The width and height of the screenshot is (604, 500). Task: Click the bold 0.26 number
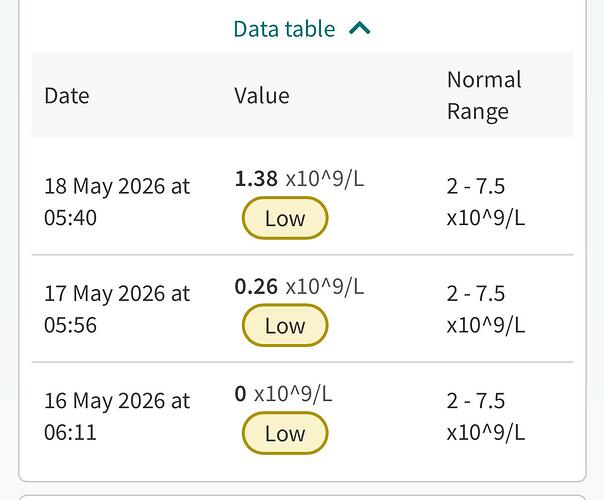click(256, 286)
